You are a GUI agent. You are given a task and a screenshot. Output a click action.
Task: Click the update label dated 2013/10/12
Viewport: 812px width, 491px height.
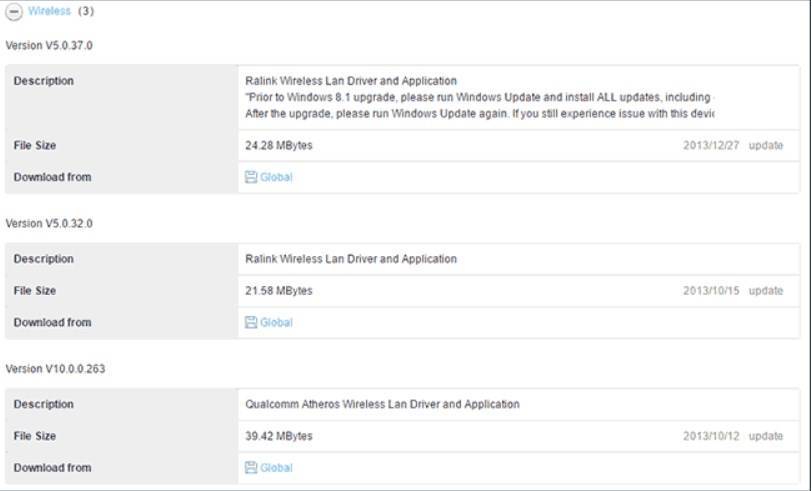[x=766, y=437]
